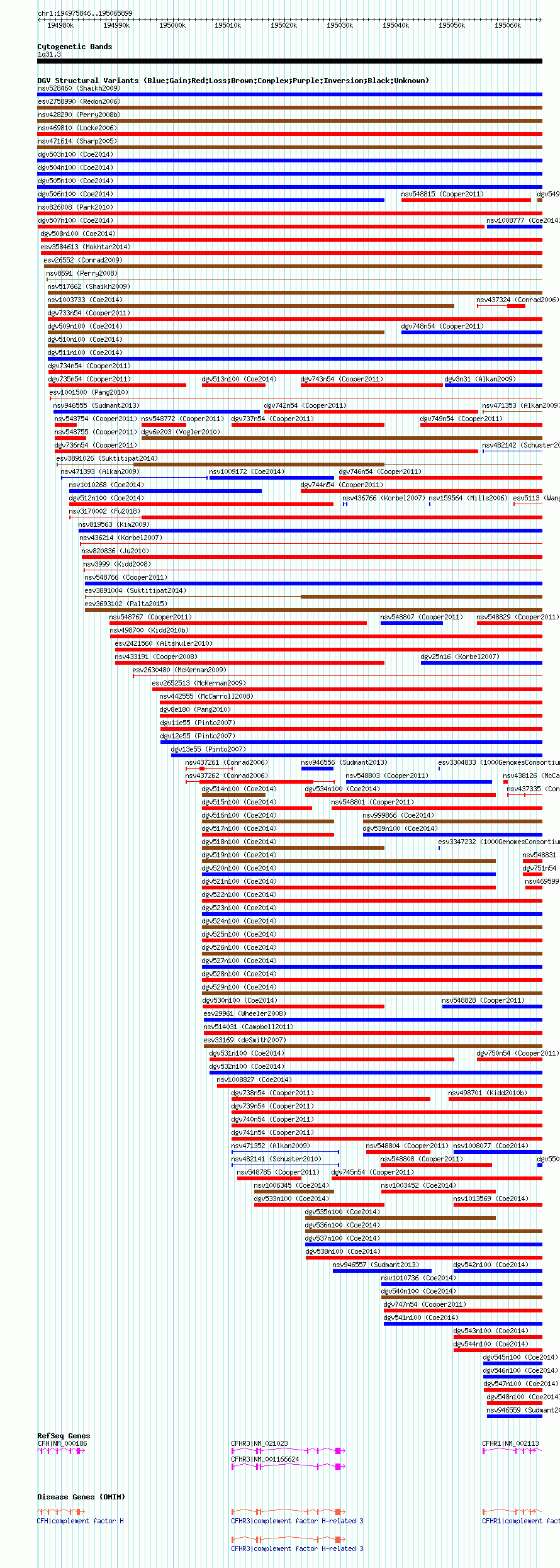Select dgv3n31 (Alkan2009) variant label
This screenshot has width=560, height=1568.
point(480,379)
